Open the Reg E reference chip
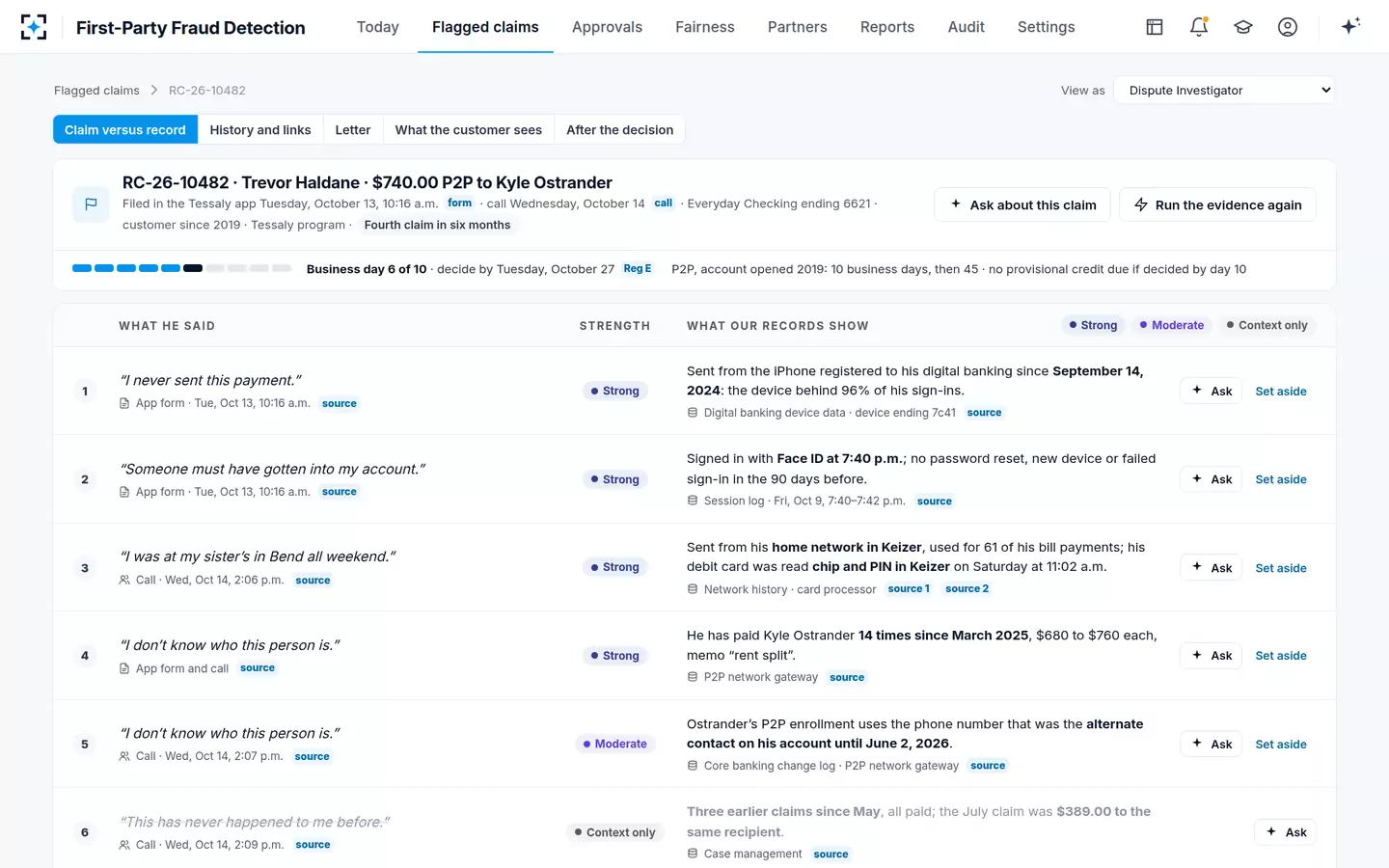Viewport: 1389px width, 868px height. tap(638, 269)
